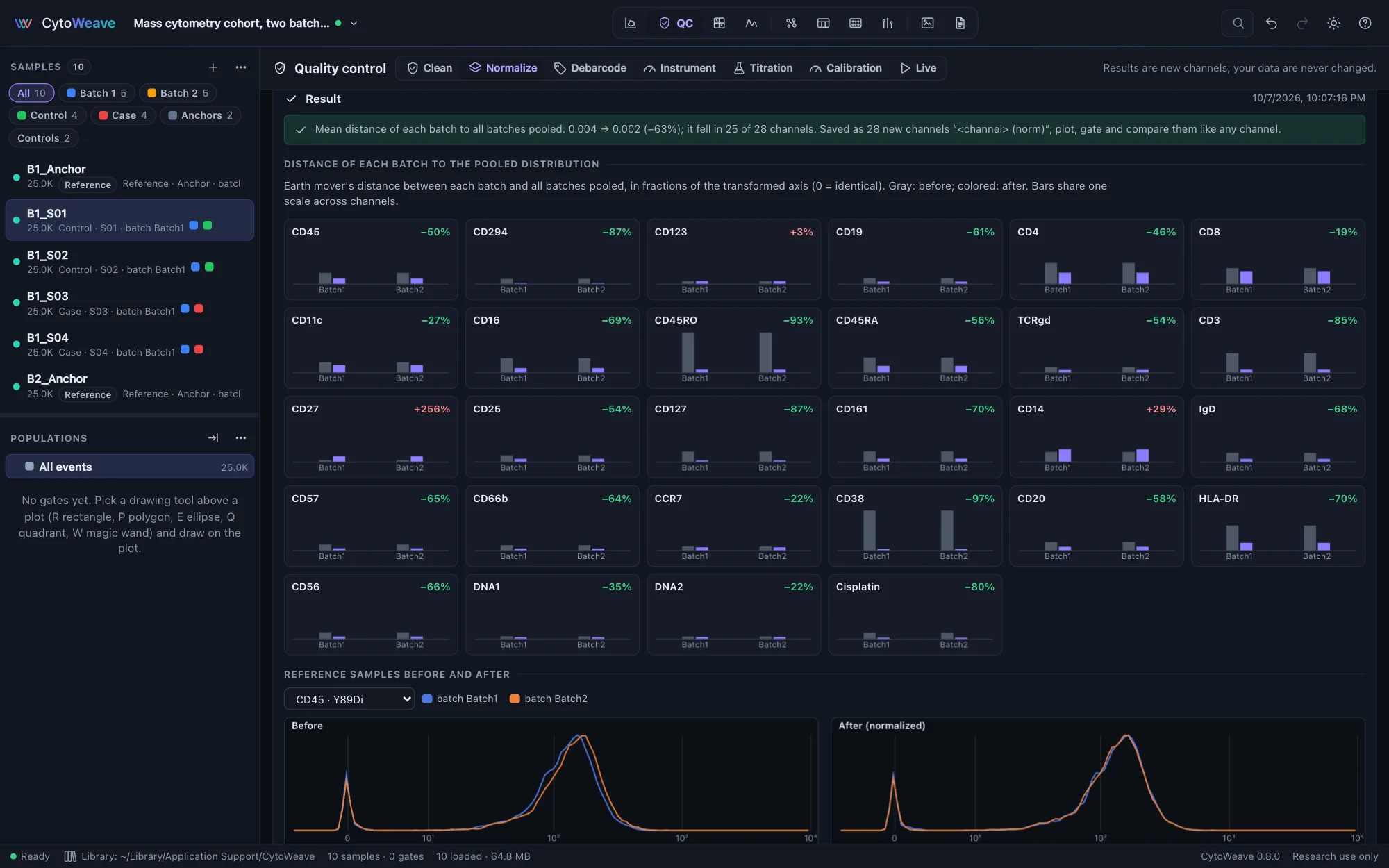Viewport: 1389px width, 868px height.
Task: Open Samples panel more options menu
Action: 241,67
